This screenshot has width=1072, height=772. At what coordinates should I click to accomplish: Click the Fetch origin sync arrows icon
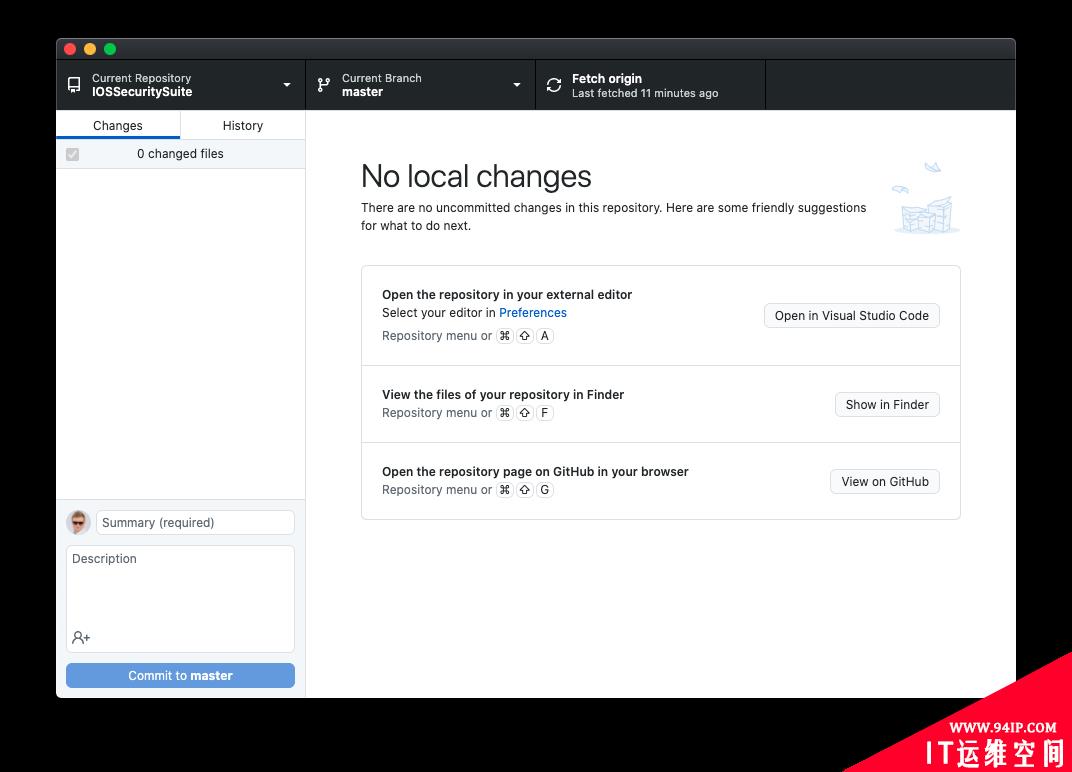[x=554, y=85]
